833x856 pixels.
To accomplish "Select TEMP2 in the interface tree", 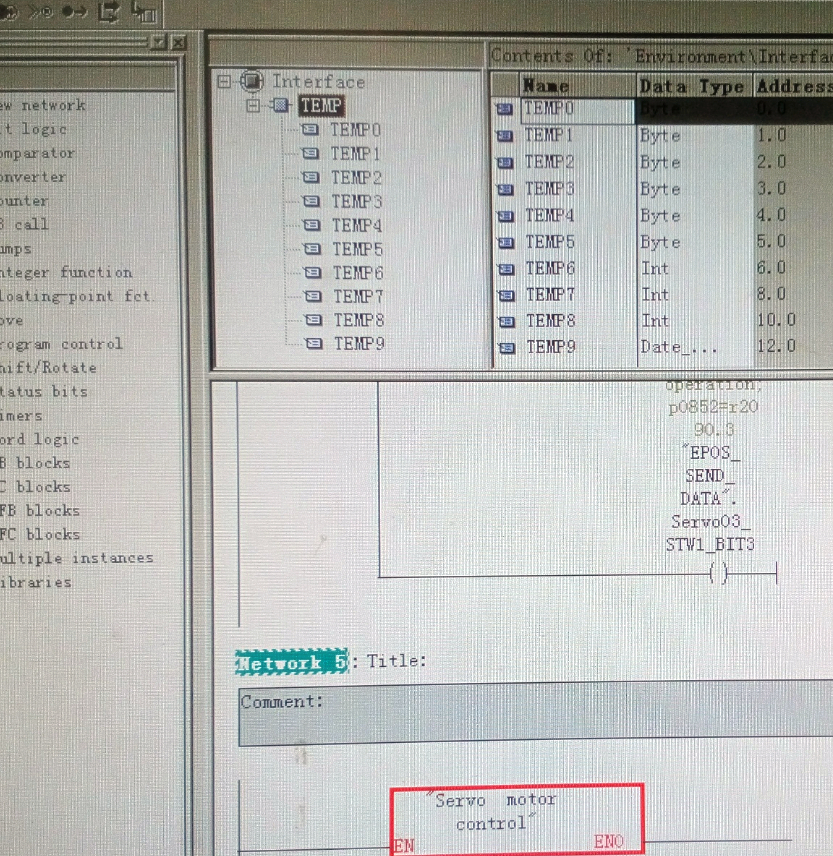I will (x=356, y=178).
